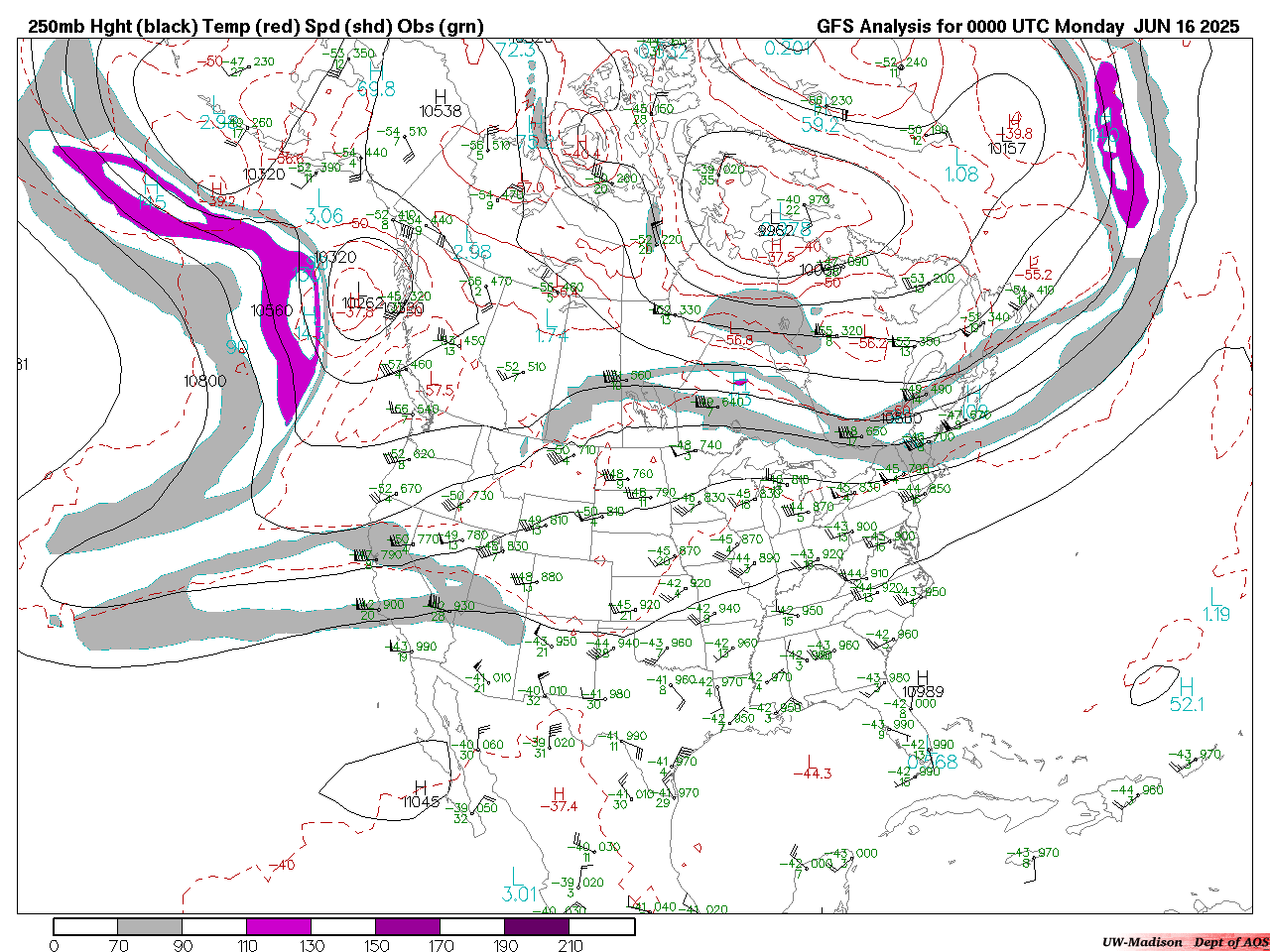Click the 250mb Hght map legend title
The image size is (1270, 952).
coord(256,27)
